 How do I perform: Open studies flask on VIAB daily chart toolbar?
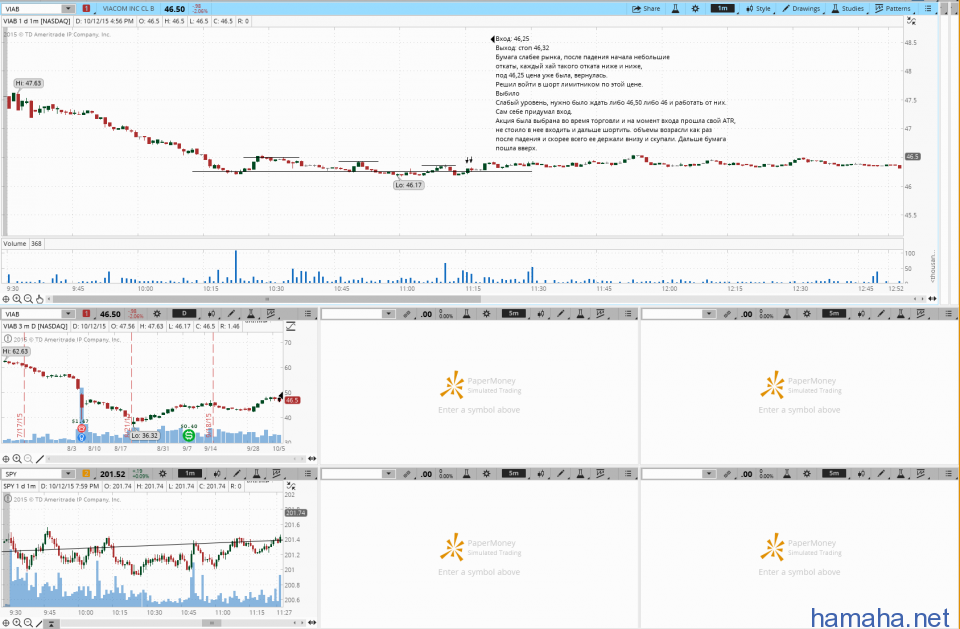pos(250,314)
